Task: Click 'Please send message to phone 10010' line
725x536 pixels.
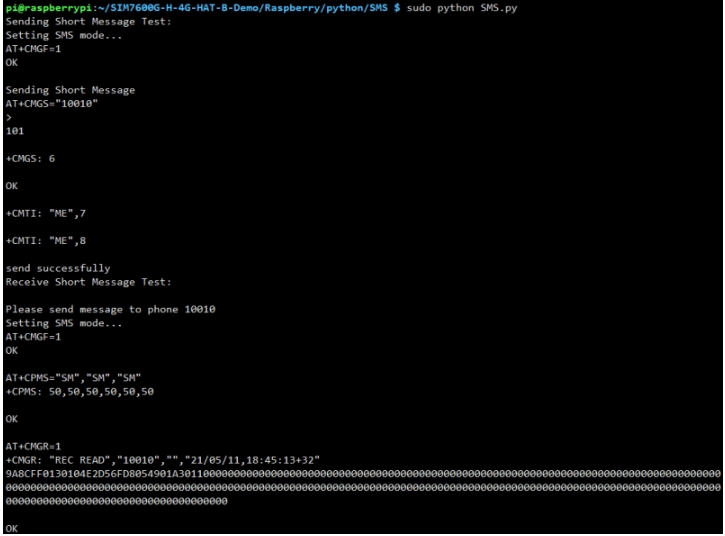Action: 111,309
